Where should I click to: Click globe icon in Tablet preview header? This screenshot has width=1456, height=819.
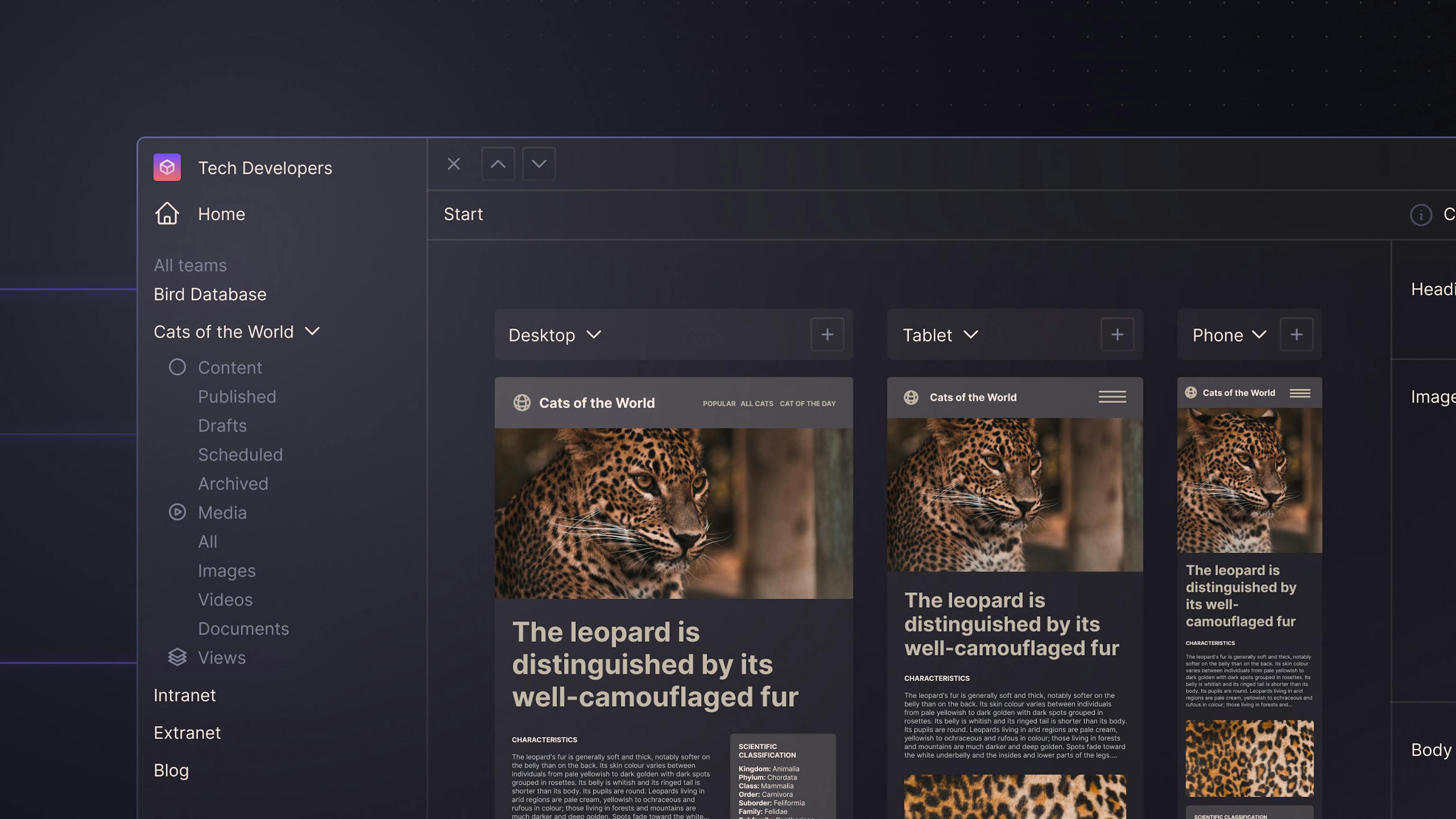point(910,397)
